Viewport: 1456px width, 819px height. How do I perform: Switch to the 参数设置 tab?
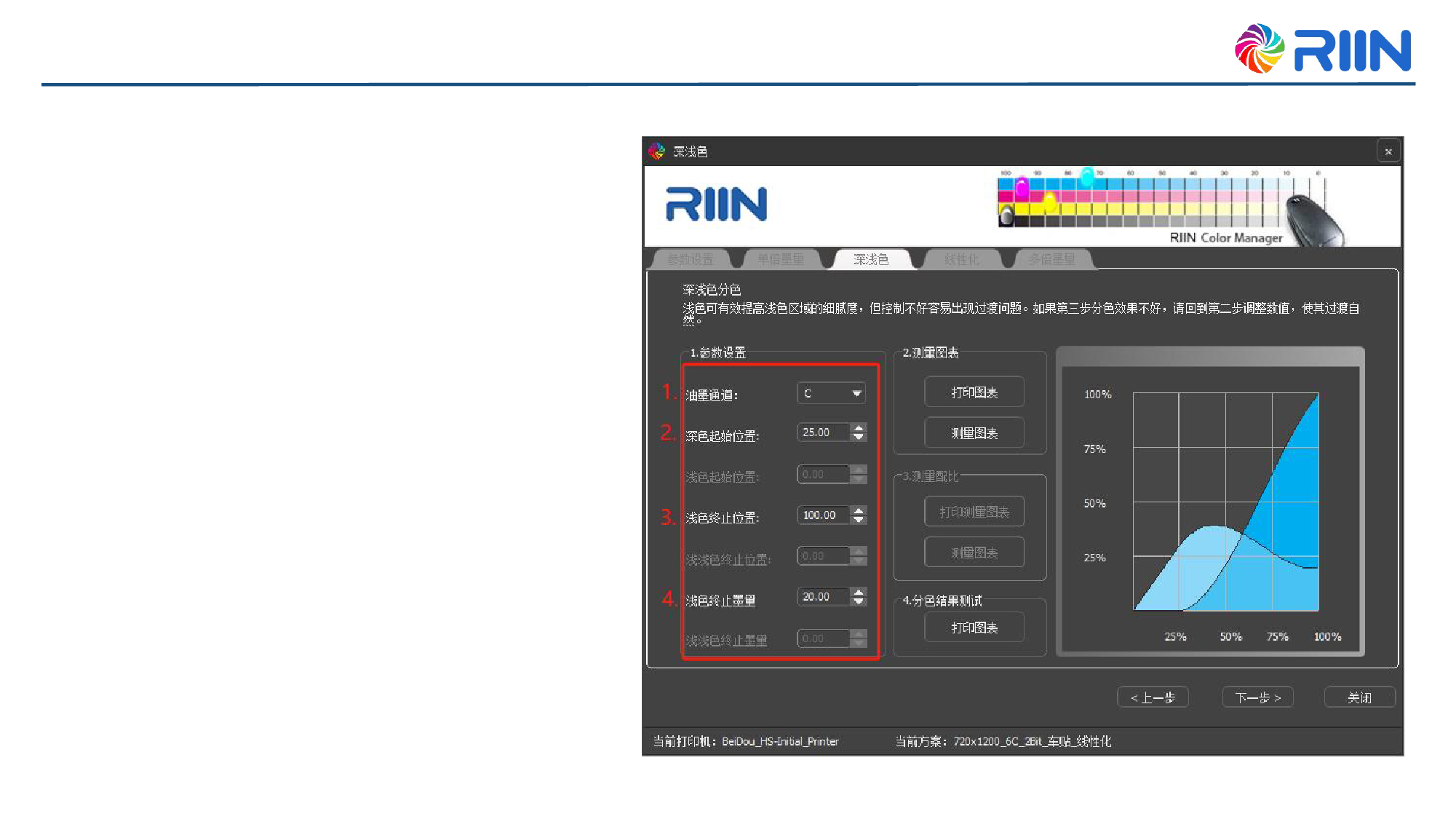690,259
